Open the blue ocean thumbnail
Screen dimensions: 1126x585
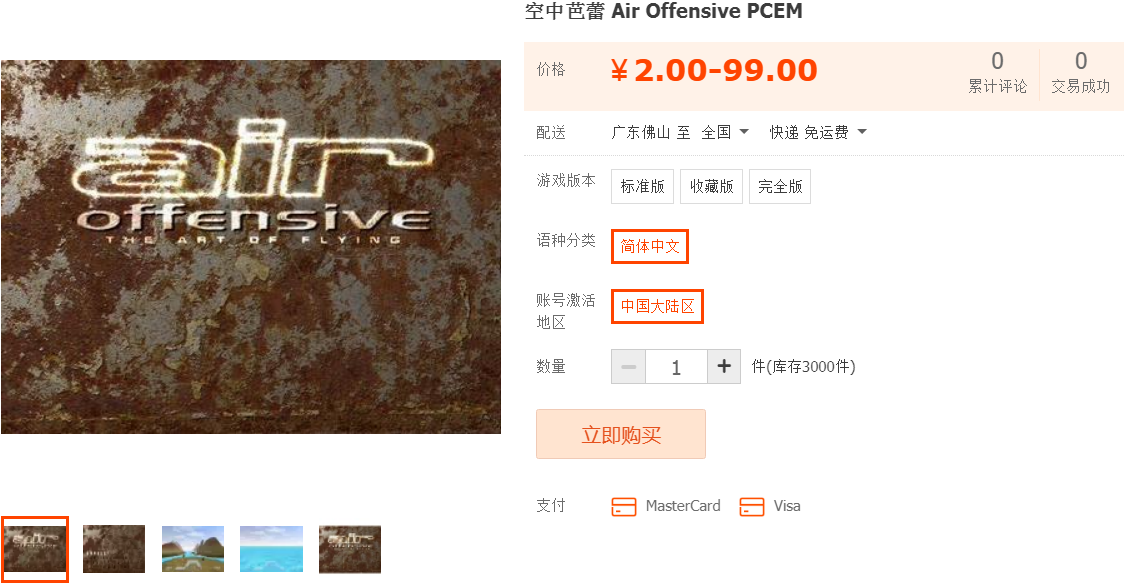click(271, 549)
